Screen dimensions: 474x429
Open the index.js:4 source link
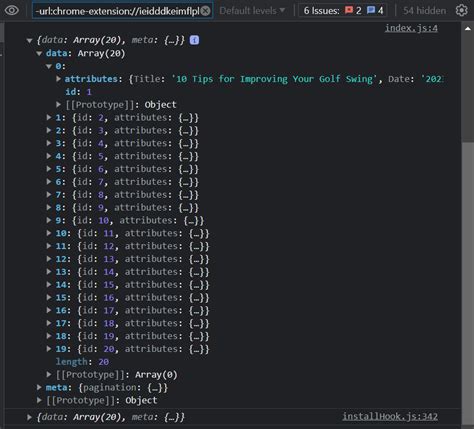(411, 28)
